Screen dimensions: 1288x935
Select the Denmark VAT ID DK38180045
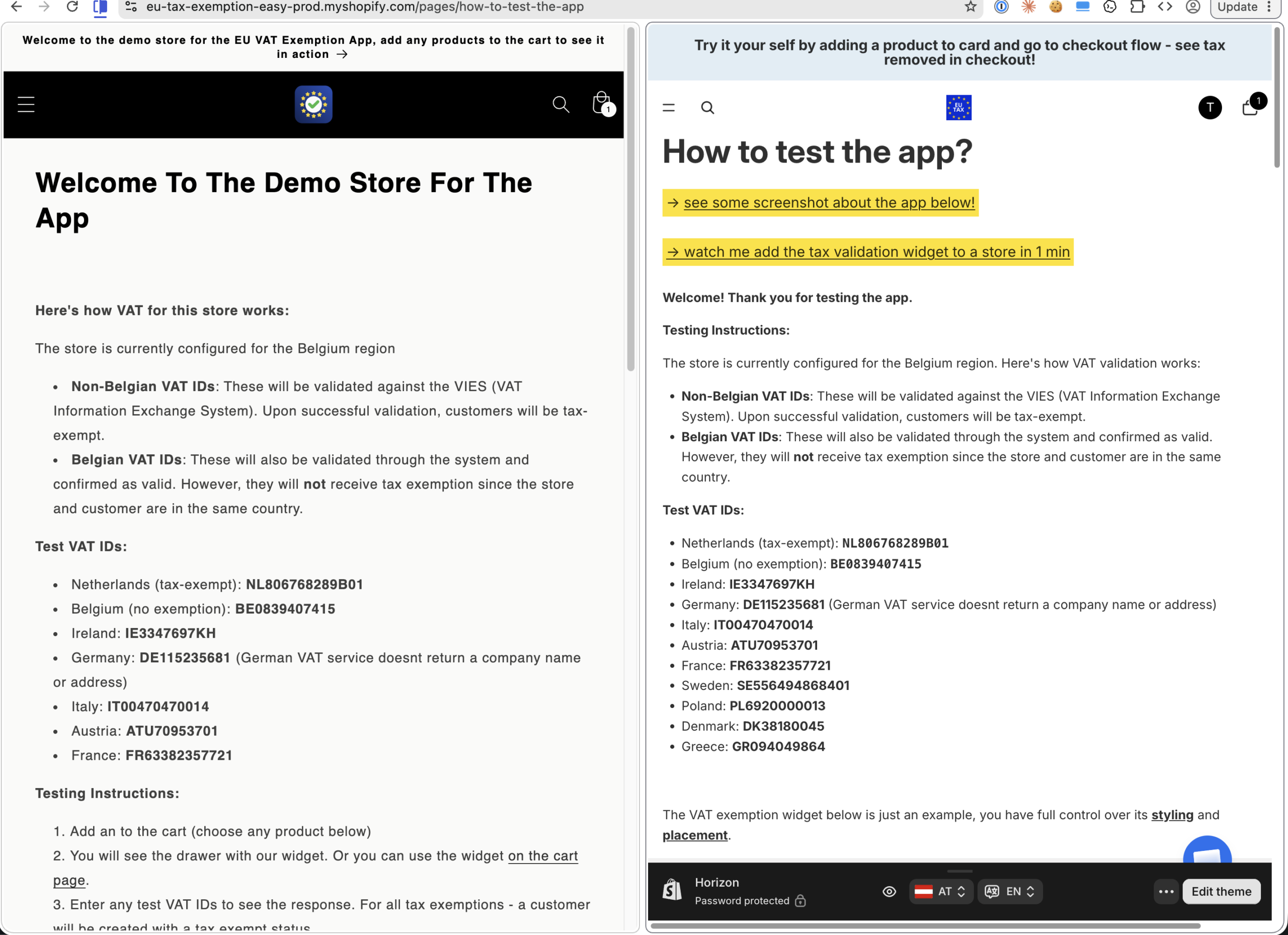783,726
